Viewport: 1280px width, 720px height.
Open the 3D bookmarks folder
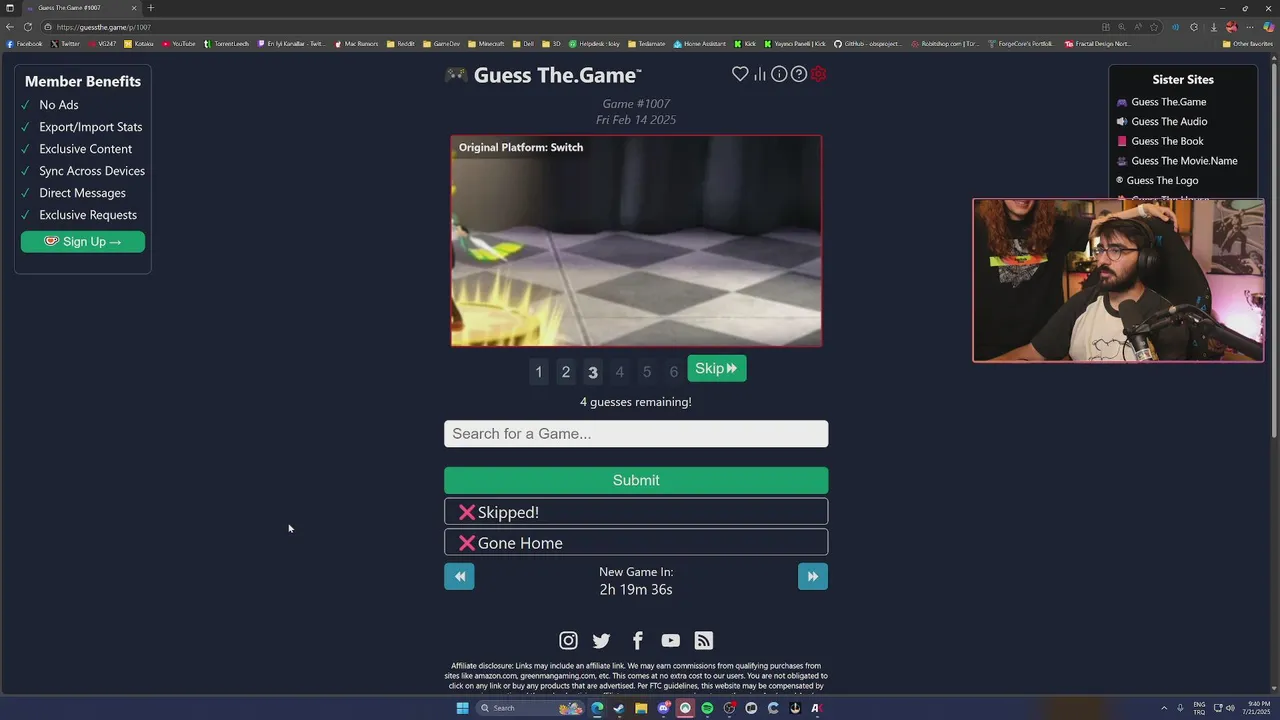point(551,44)
